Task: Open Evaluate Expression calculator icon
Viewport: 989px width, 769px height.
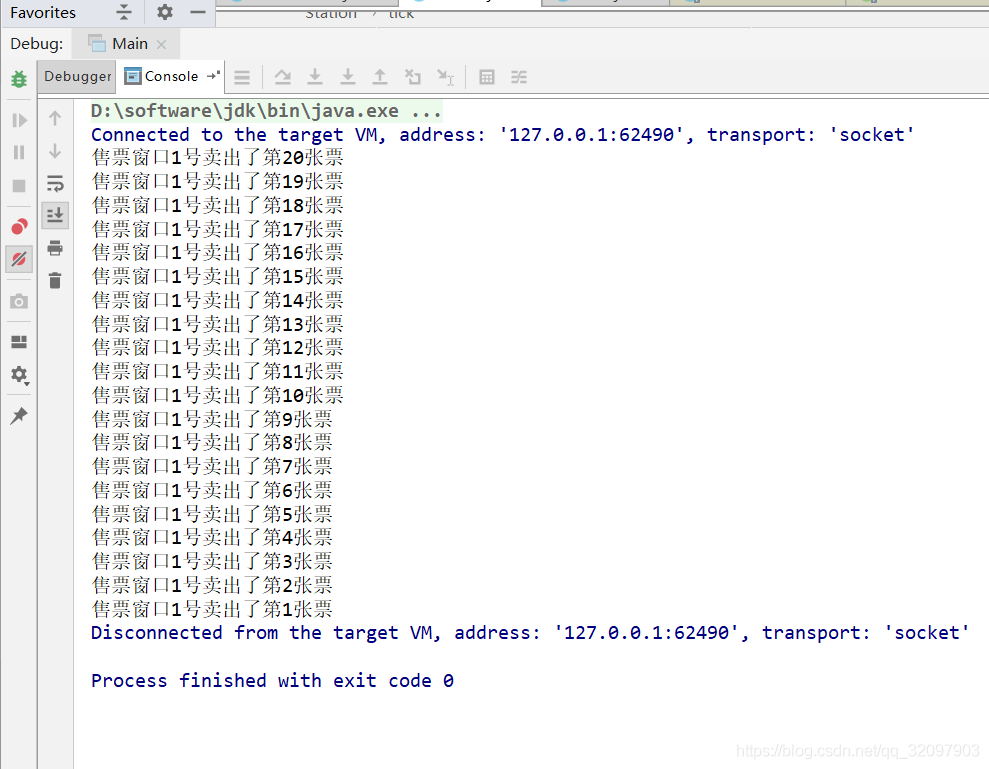Action: (x=486, y=77)
